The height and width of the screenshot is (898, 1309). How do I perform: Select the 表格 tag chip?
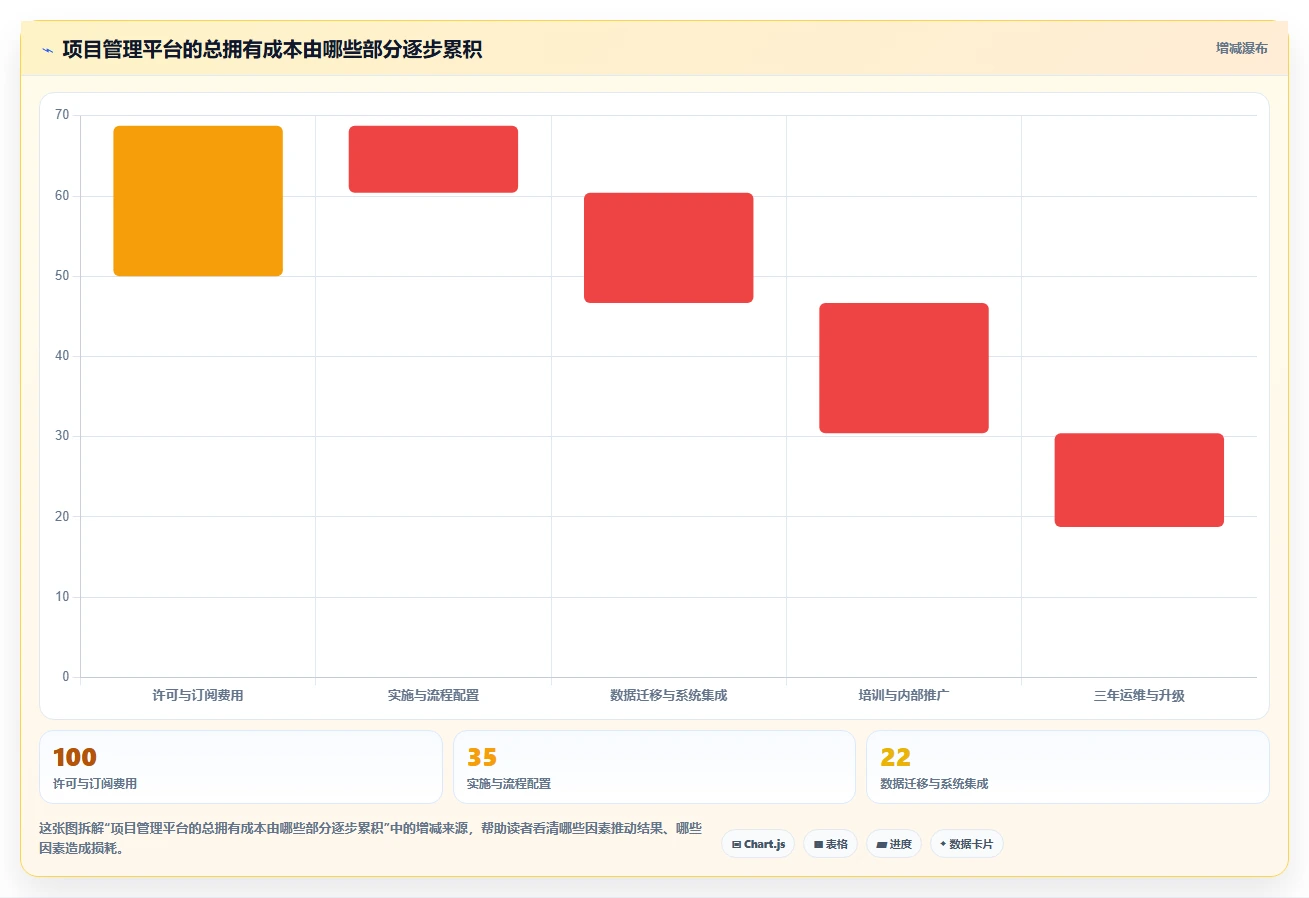coord(830,844)
